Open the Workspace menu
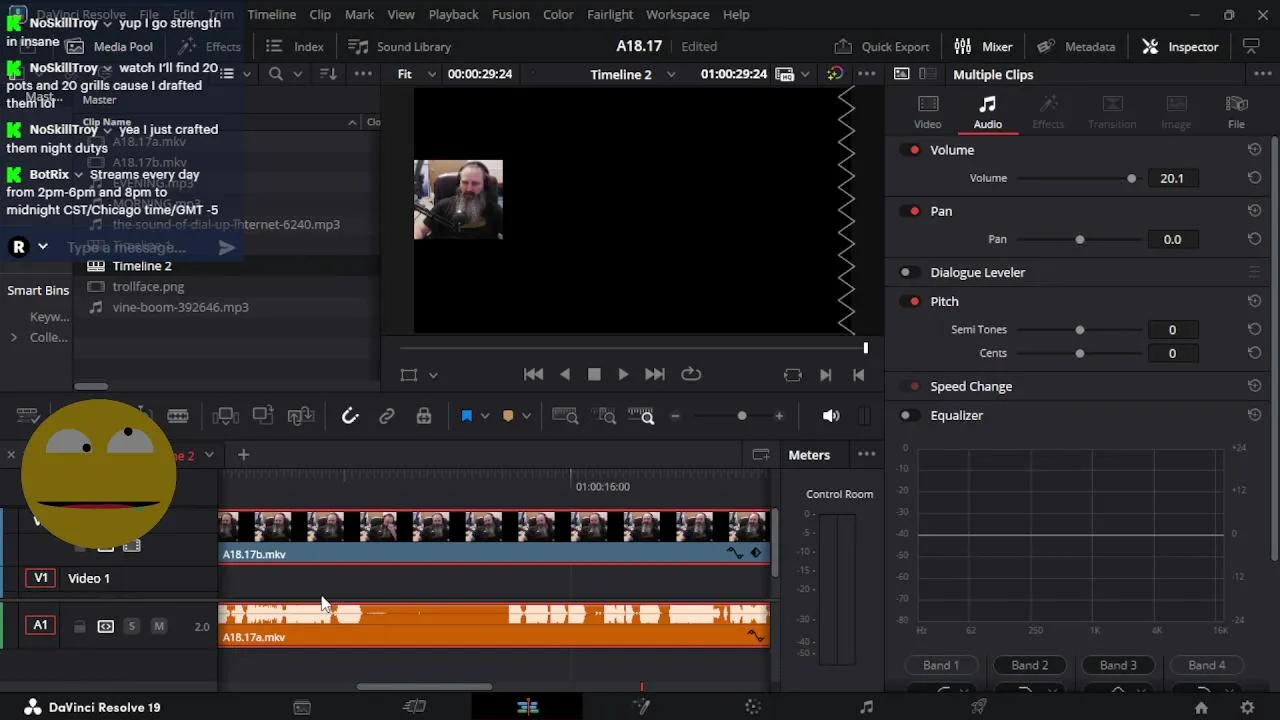 click(x=677, y=14)
